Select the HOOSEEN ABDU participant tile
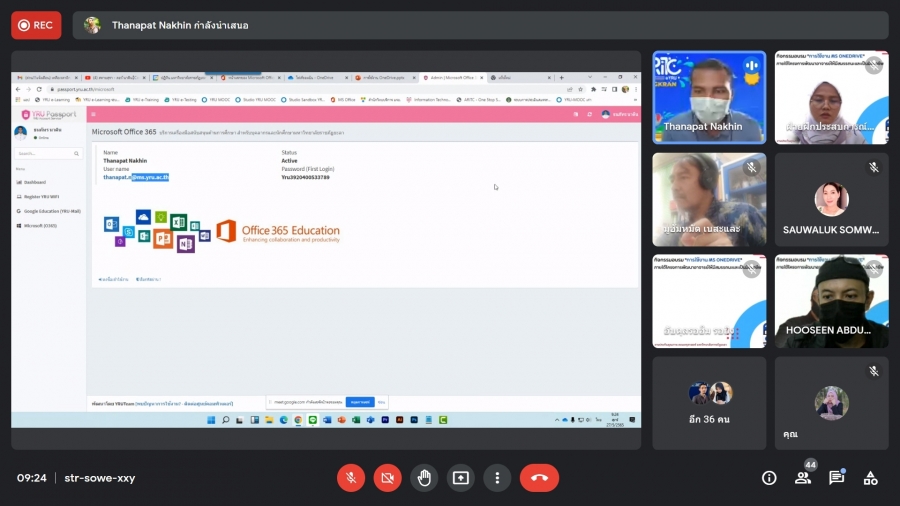900x506 pixels. (x=831, y=301)
